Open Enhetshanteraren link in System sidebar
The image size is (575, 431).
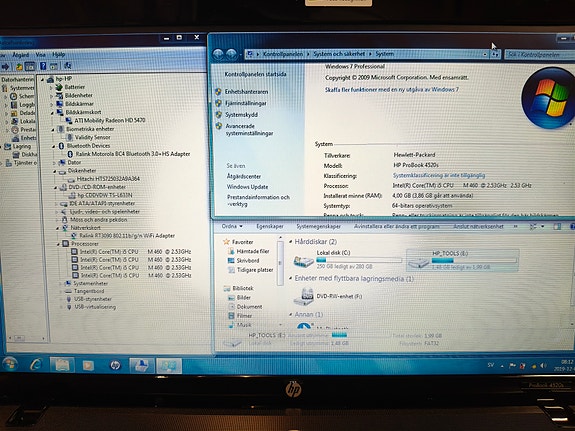[246, 92]
